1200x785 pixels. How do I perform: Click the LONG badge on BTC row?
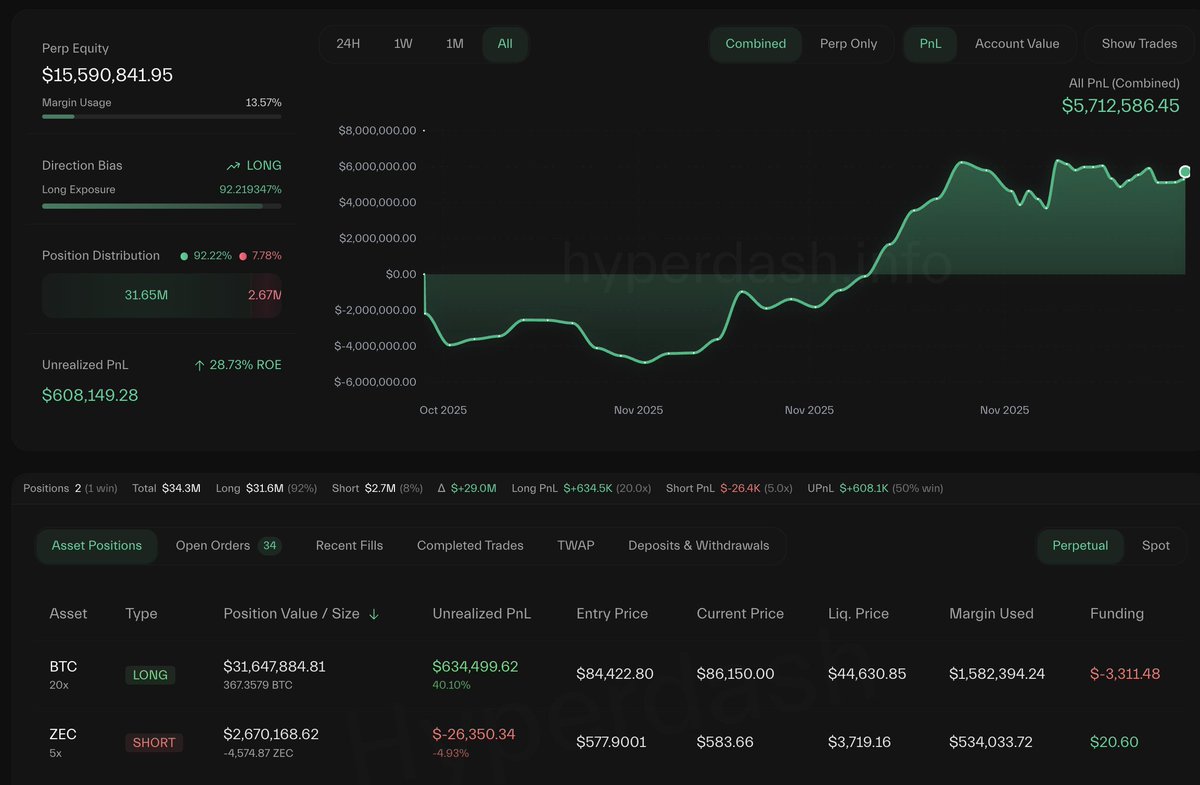[x=150, y=675]
